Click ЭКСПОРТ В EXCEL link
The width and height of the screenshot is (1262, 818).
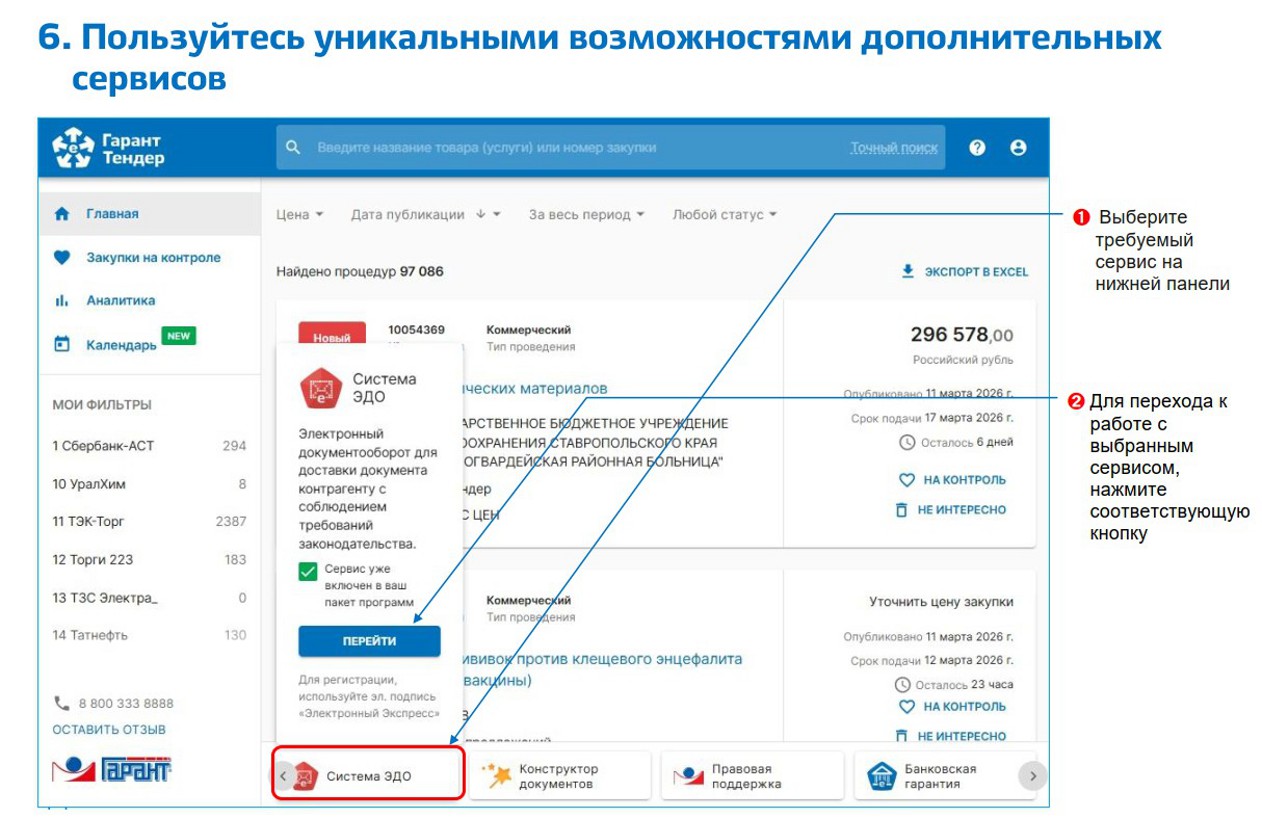964,272
